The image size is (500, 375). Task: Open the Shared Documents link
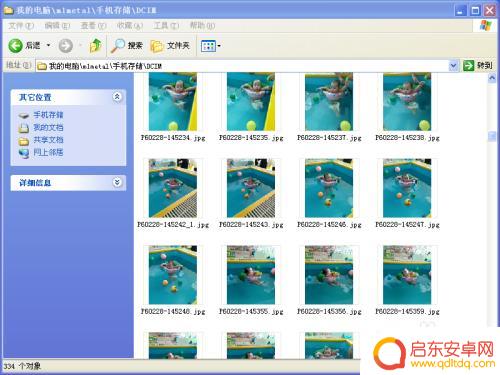coord(48,140)
